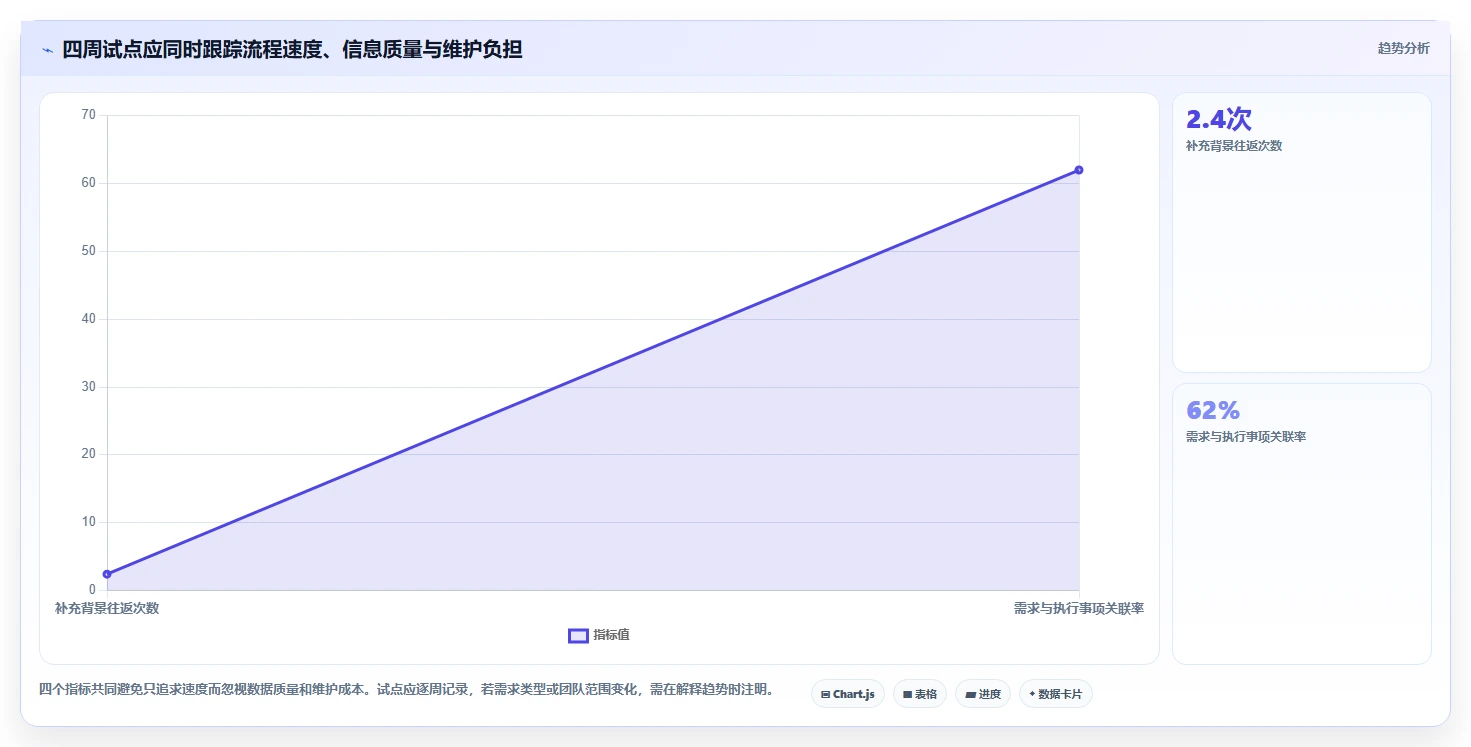1471x747 pixels.
Task: Click the footnote text starting 四个指标共同避免
Action: (406, 689)
